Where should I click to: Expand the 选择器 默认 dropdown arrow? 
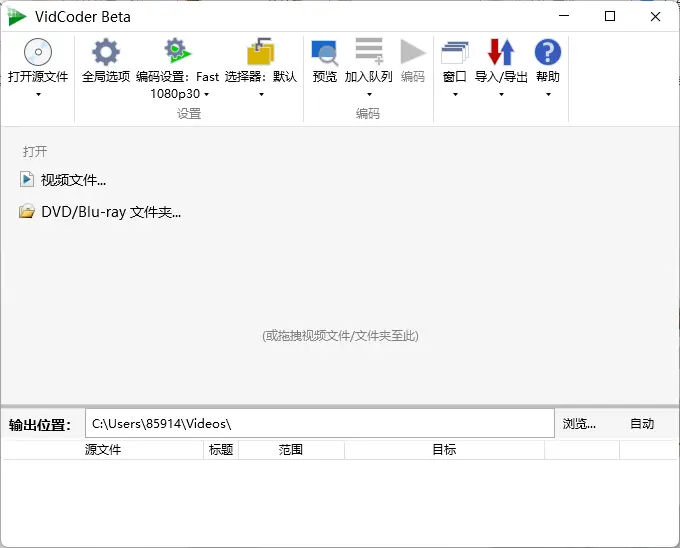point(261,94)
